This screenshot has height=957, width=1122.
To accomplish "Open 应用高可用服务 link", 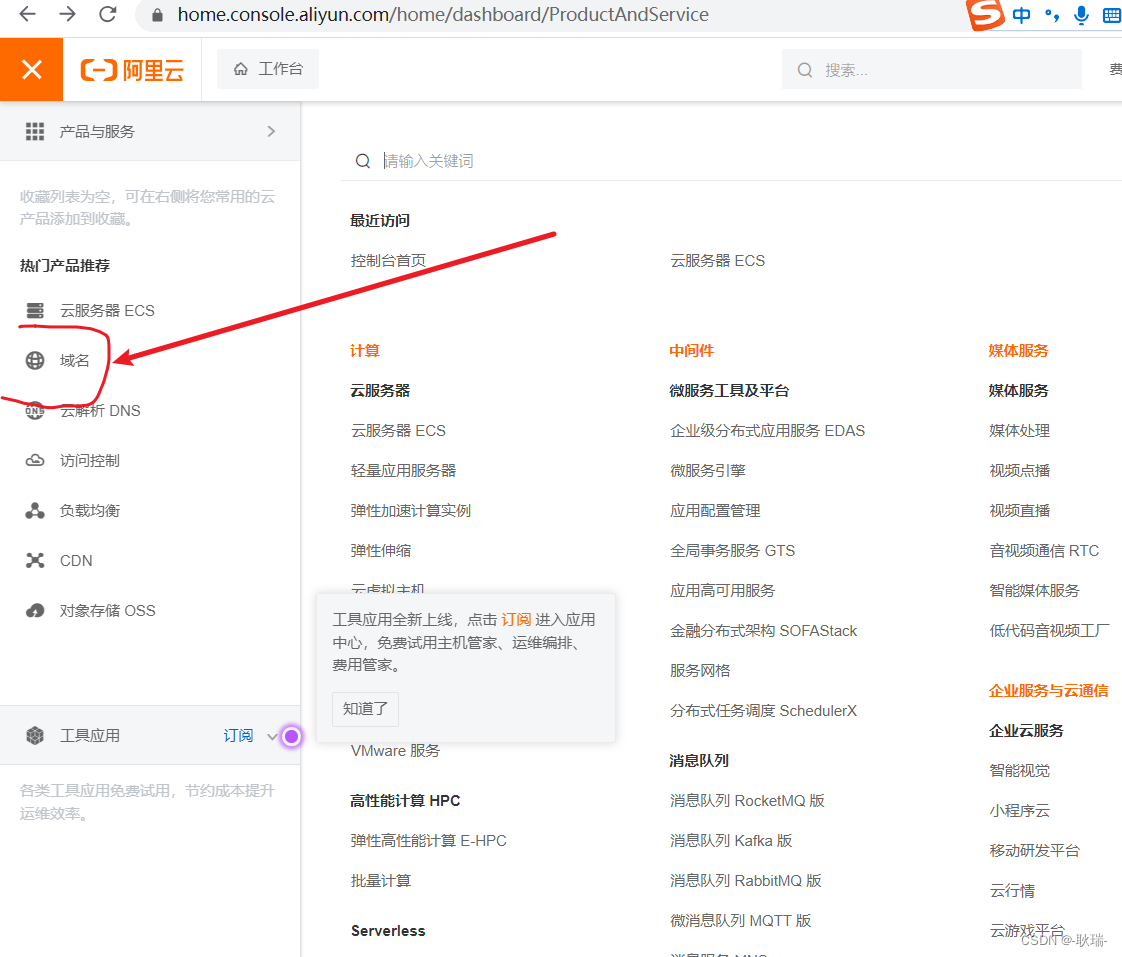I will coord(723,591).
